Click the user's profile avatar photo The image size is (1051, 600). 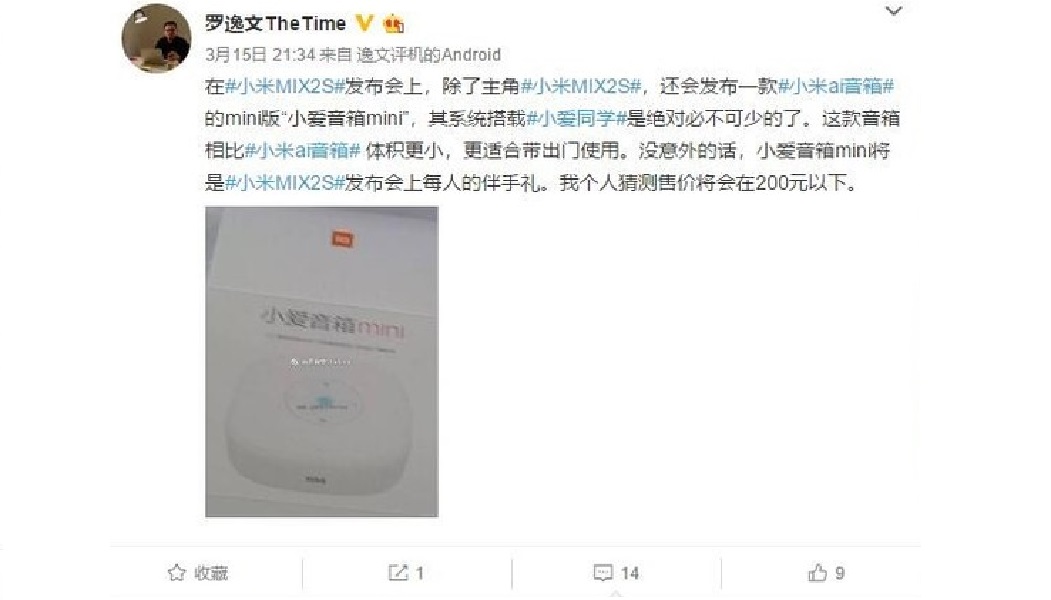click(156, 38)
